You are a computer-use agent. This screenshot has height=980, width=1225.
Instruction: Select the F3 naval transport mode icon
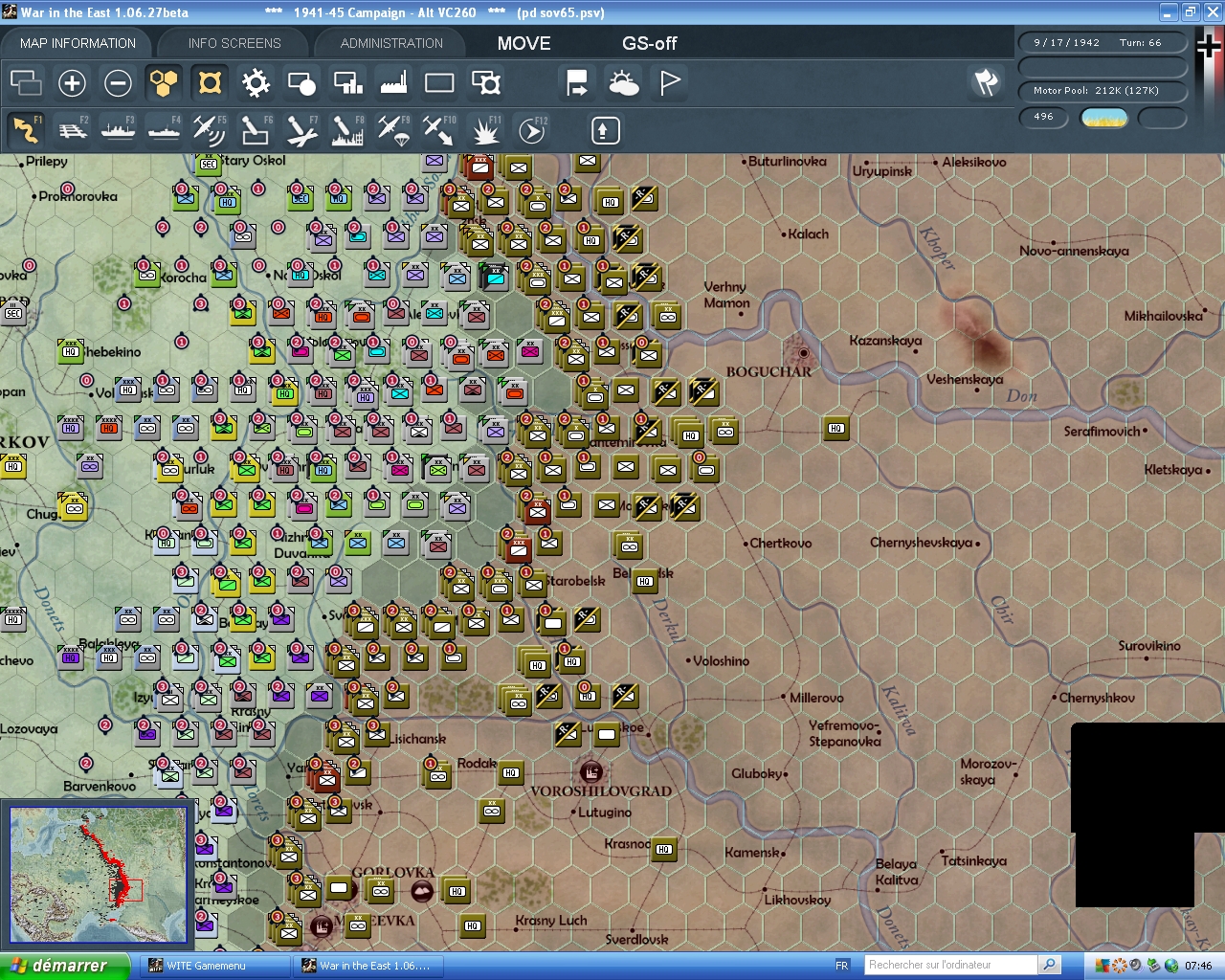click(118, 129)
